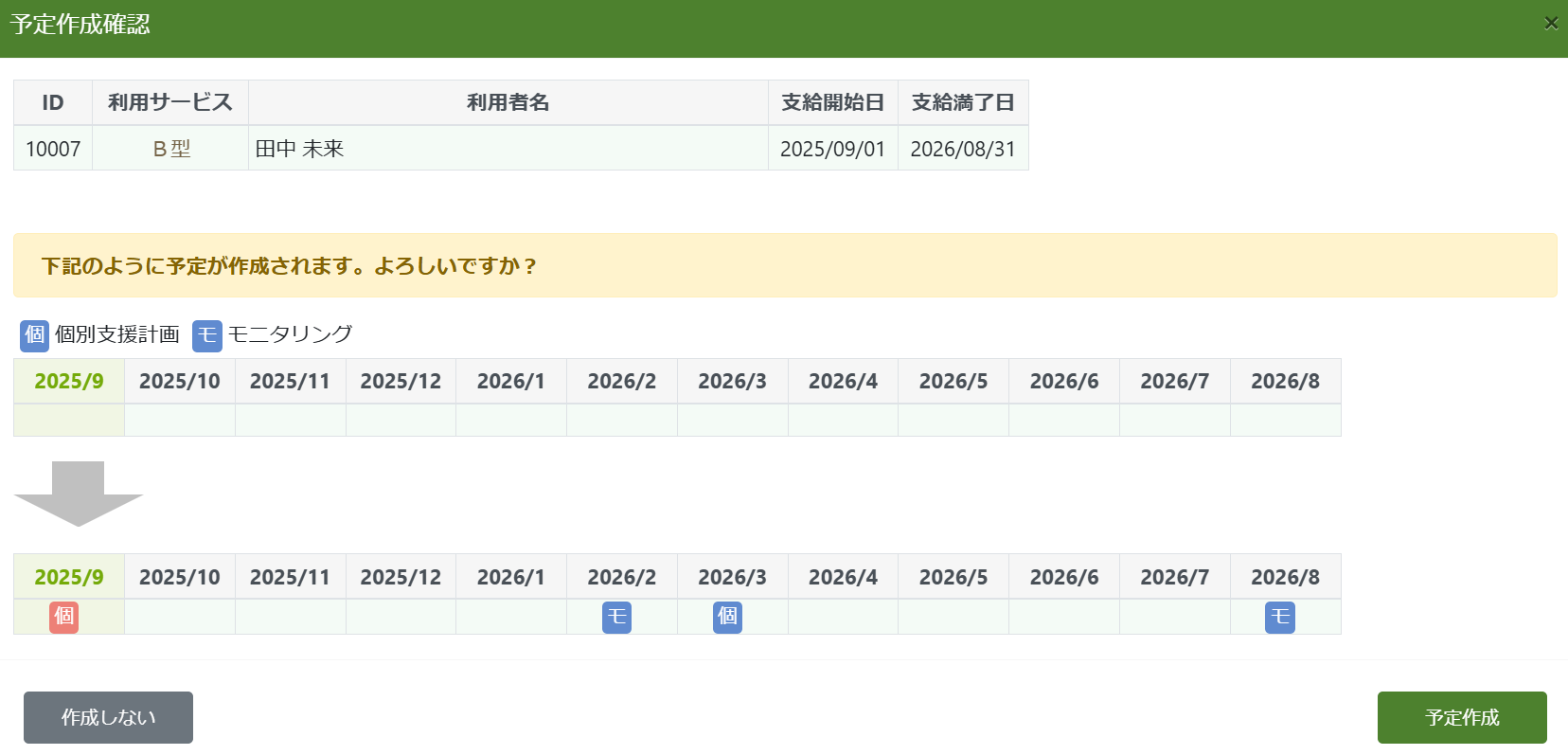Close the 予定作成確認 dialog with the X
Image resolution: width=1568 pixels, height=755 pixels.
[x=1550, y=24]
